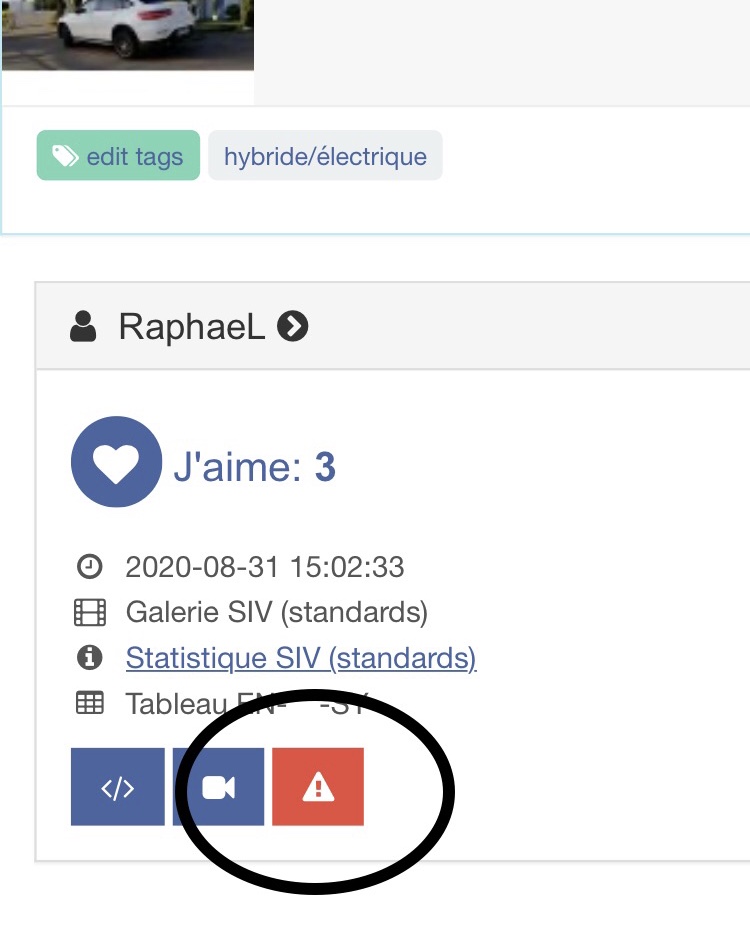Click the blue video camera button
Screen dimensions: 750x944
pyautogui.click(x=218, y=787)
